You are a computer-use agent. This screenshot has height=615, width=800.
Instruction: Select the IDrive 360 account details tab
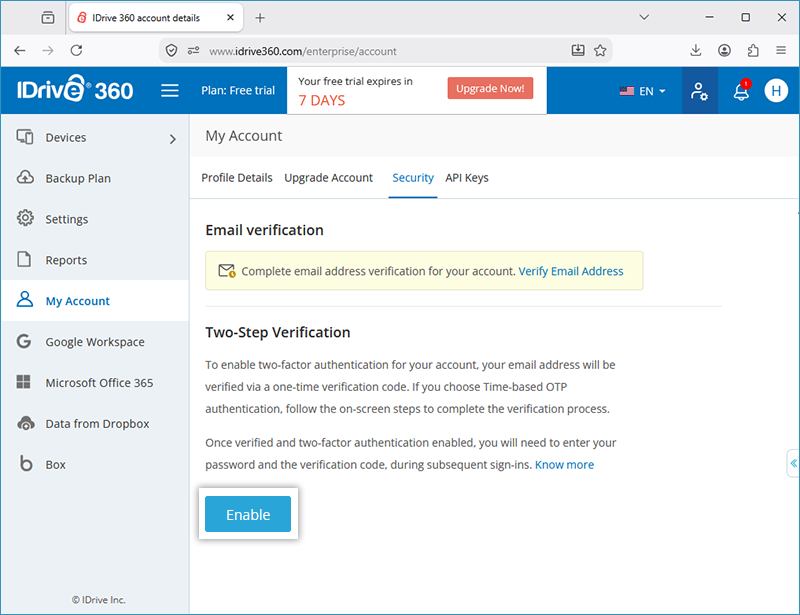click(x=156, y=18)
